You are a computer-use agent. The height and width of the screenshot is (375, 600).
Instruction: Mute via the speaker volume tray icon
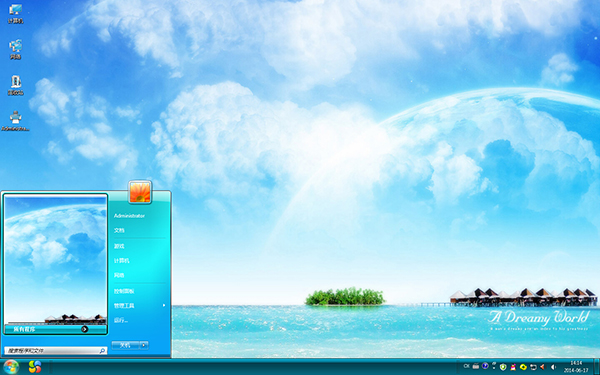553,367
